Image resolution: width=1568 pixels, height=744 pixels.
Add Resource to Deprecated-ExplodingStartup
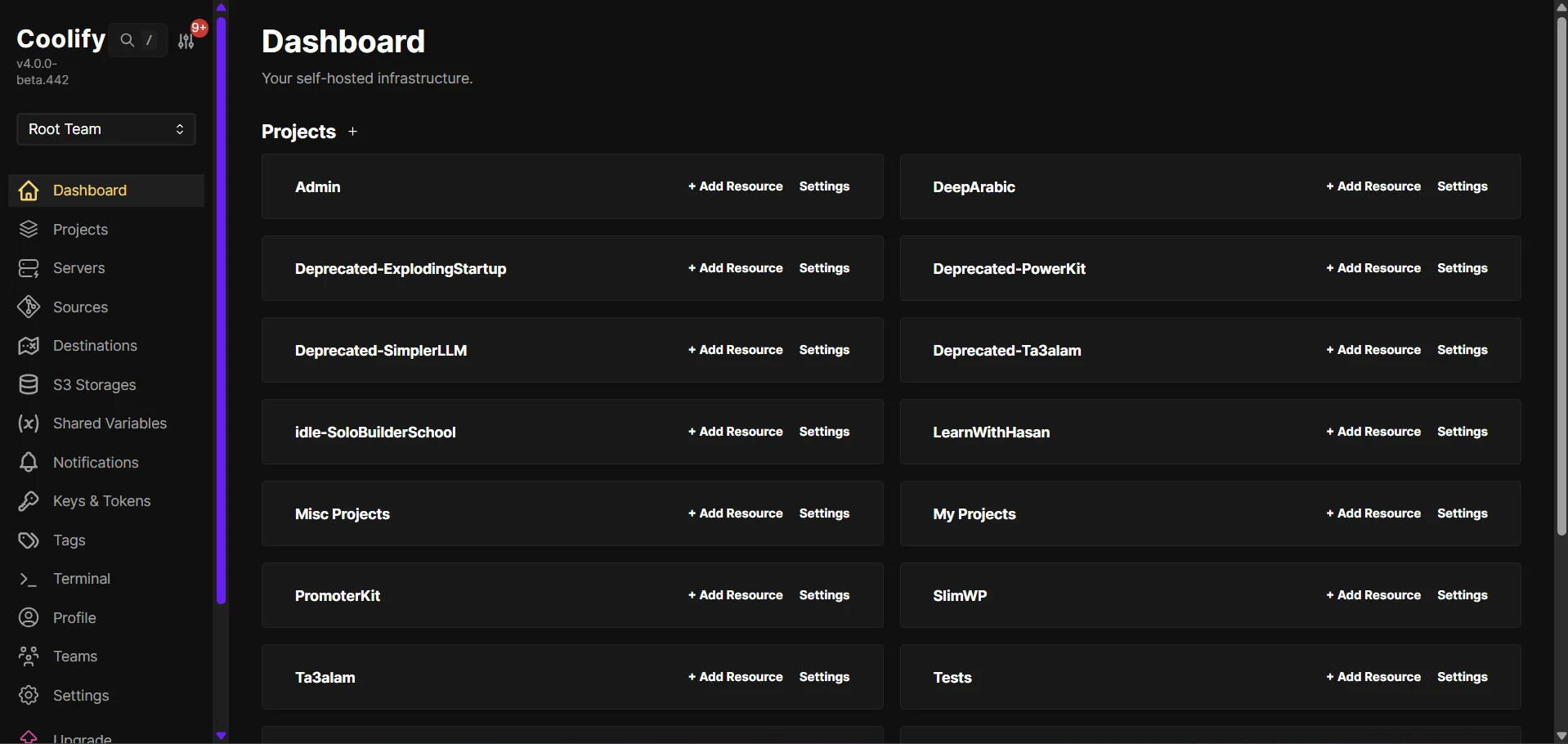(736, 268)
